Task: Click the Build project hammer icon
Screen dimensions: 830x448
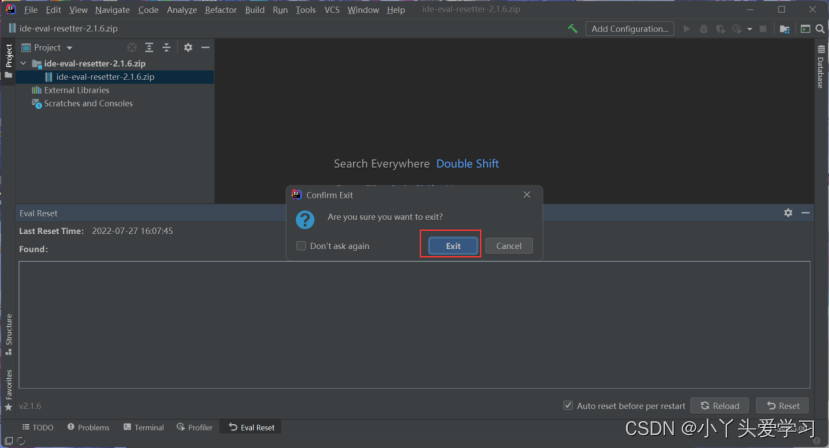Action: [573, 29]
